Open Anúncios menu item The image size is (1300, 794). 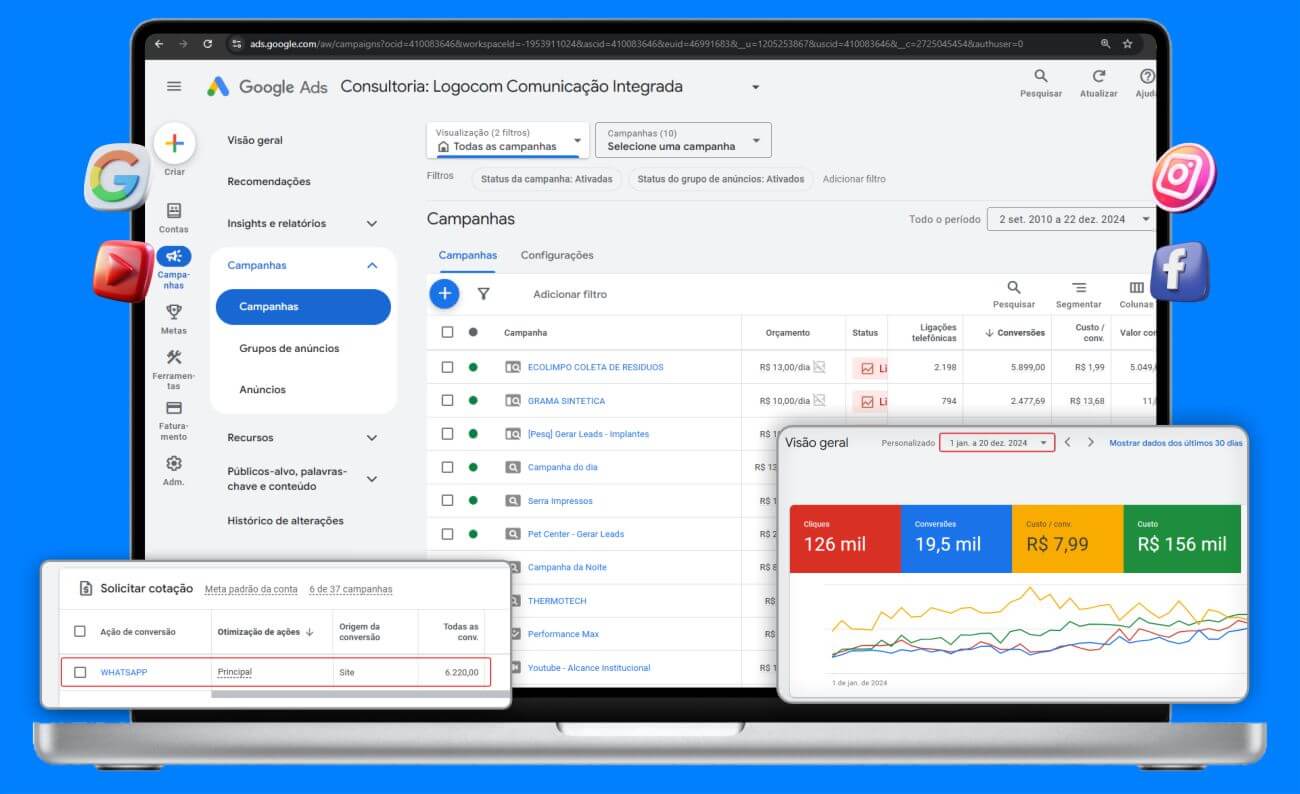(x=262, y=389)
